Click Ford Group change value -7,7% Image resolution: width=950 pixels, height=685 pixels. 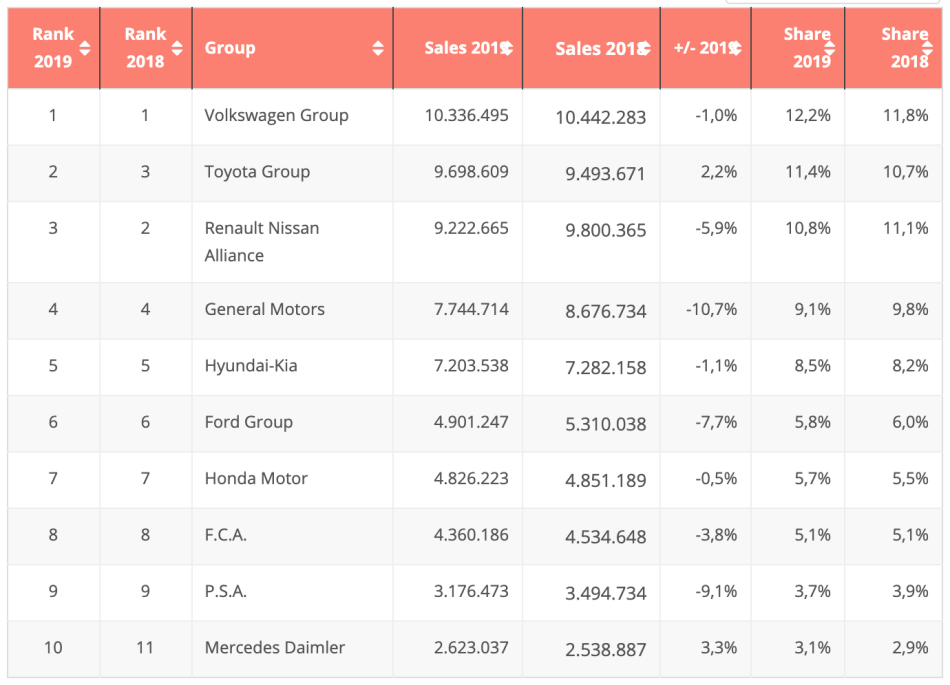point(716,422)
